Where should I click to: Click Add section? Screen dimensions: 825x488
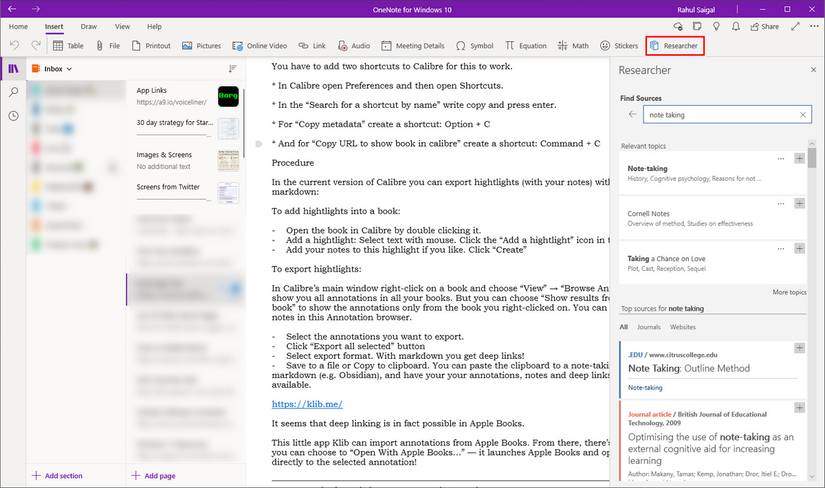click(57, 475)
